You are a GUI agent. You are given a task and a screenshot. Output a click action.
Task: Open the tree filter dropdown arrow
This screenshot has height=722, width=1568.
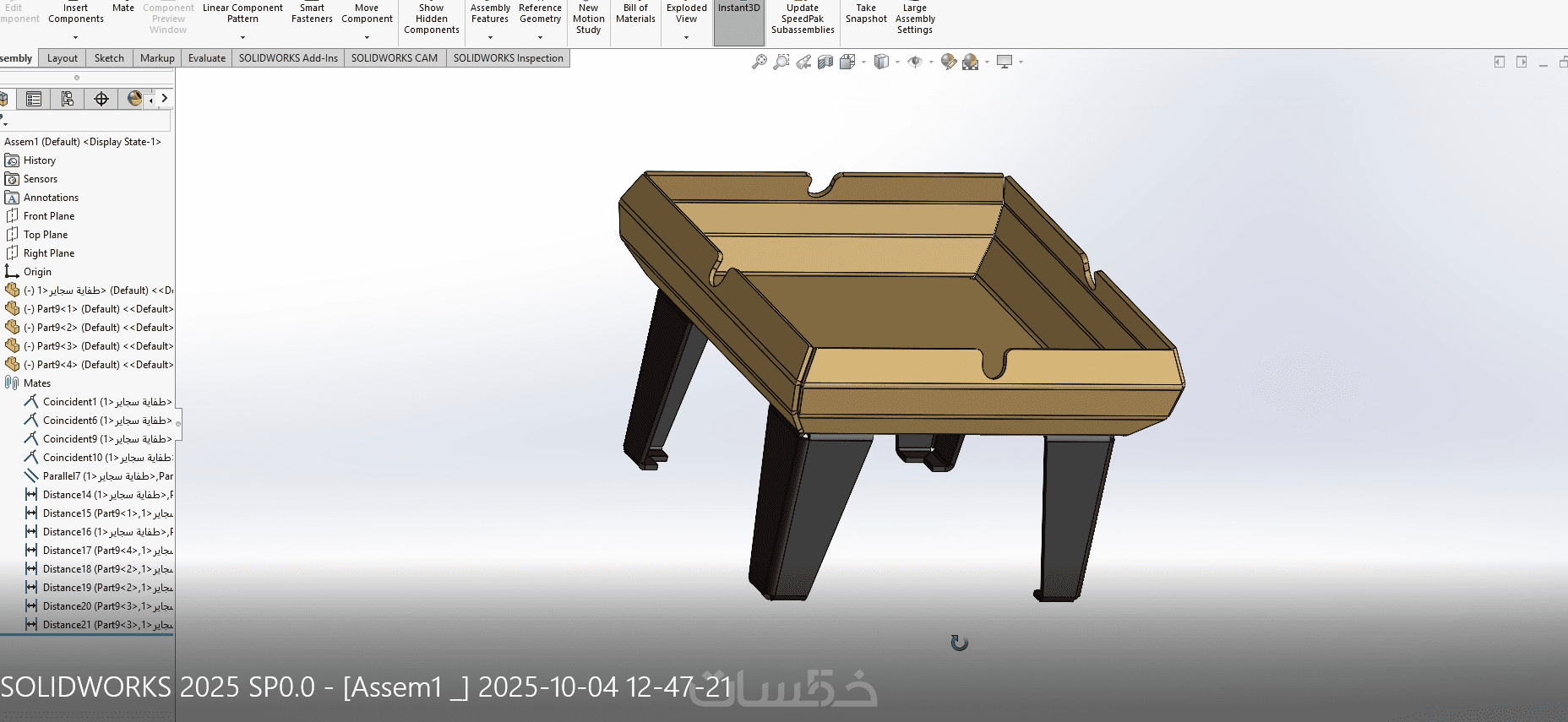[x=5, y=124]
